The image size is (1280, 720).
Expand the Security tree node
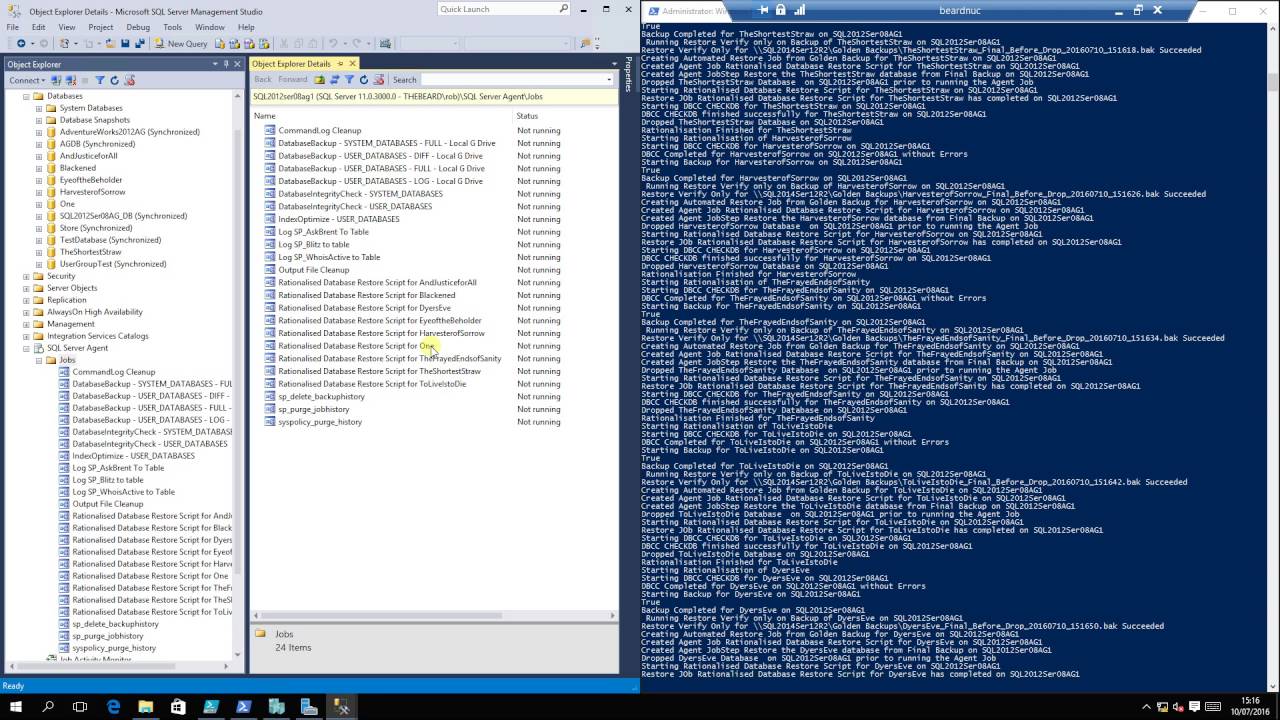tap(26, 276)
